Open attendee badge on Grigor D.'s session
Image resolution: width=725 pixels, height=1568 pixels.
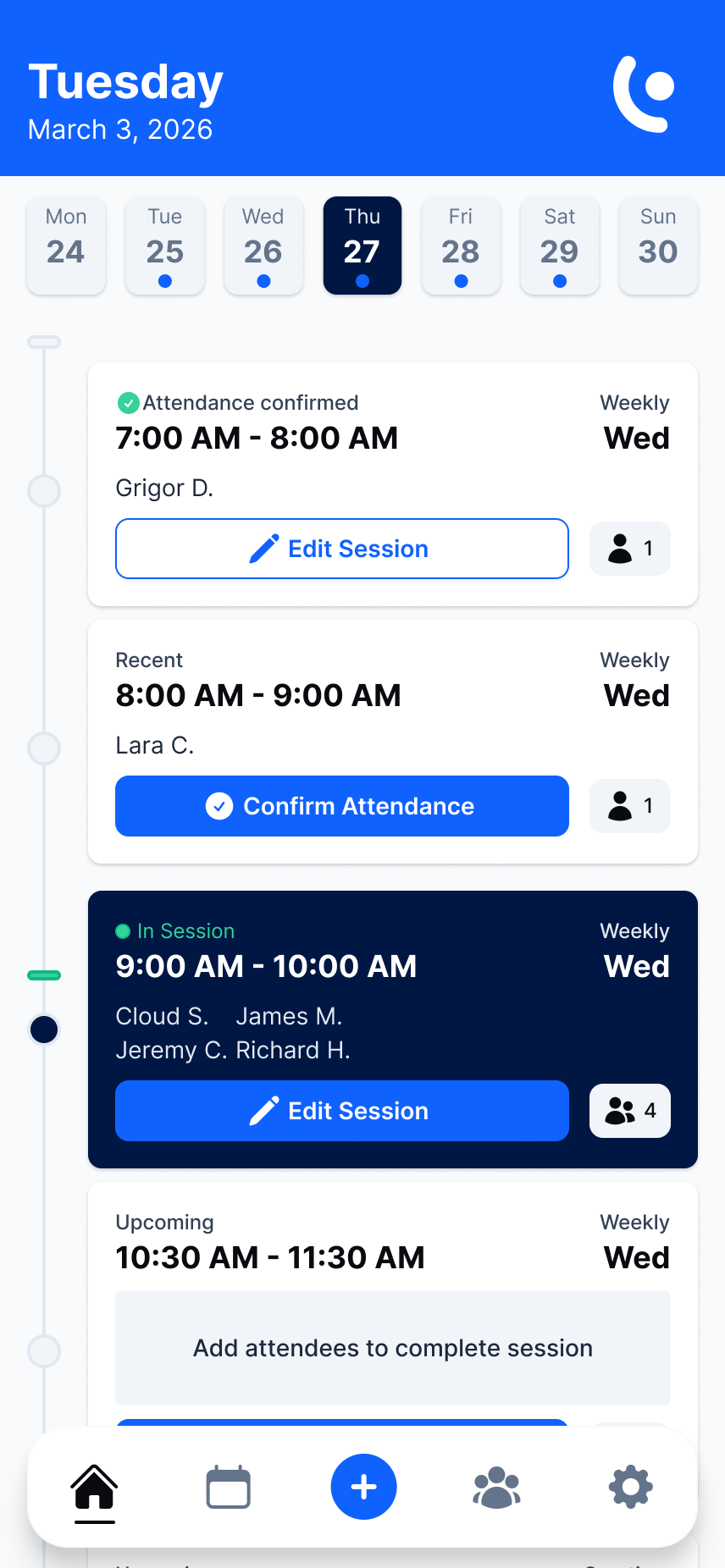(x=629, y=549)
